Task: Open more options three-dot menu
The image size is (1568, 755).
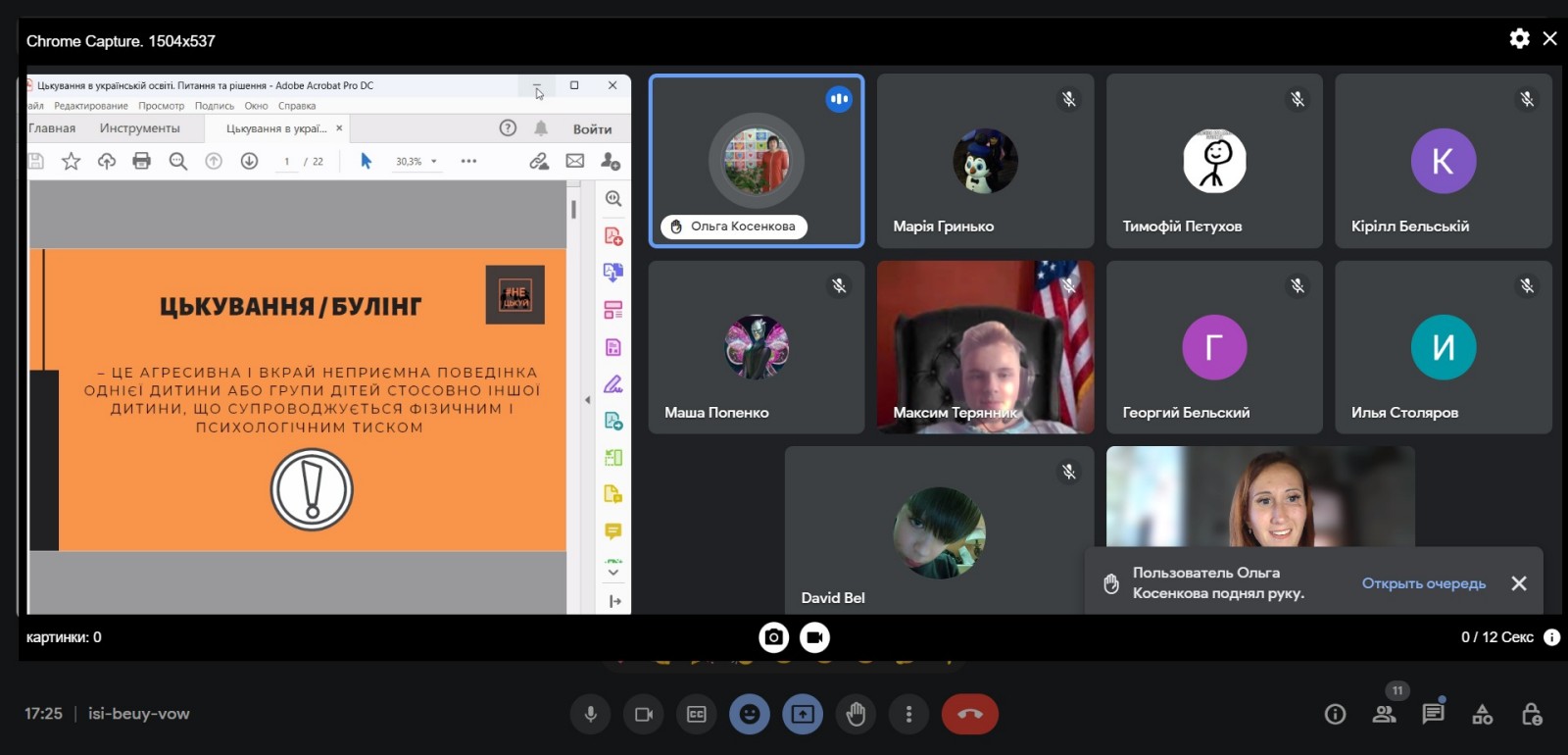Action: click(x=908, y=714)
